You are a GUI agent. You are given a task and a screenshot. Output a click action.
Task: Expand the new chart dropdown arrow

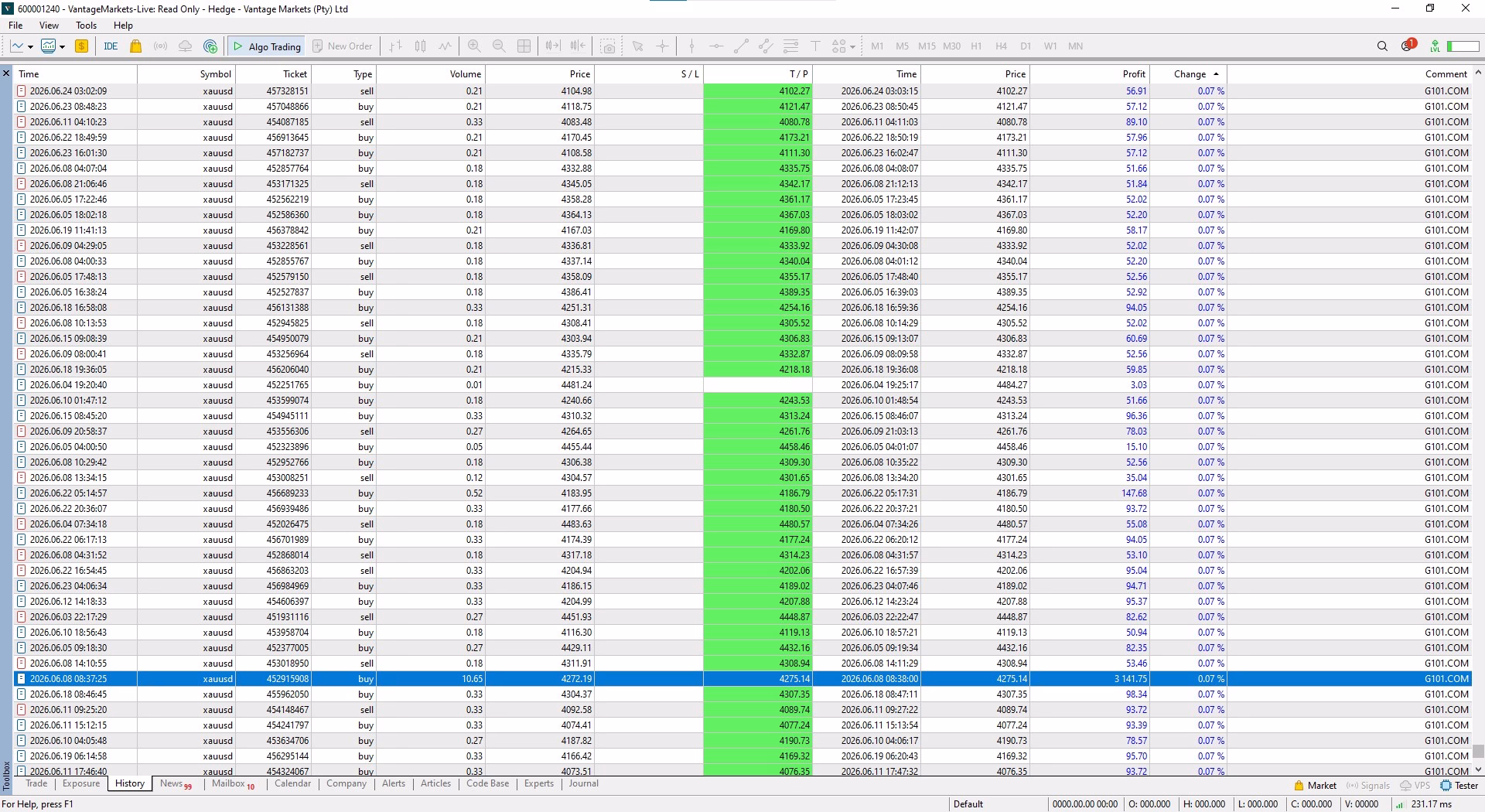tap(30, 47)
